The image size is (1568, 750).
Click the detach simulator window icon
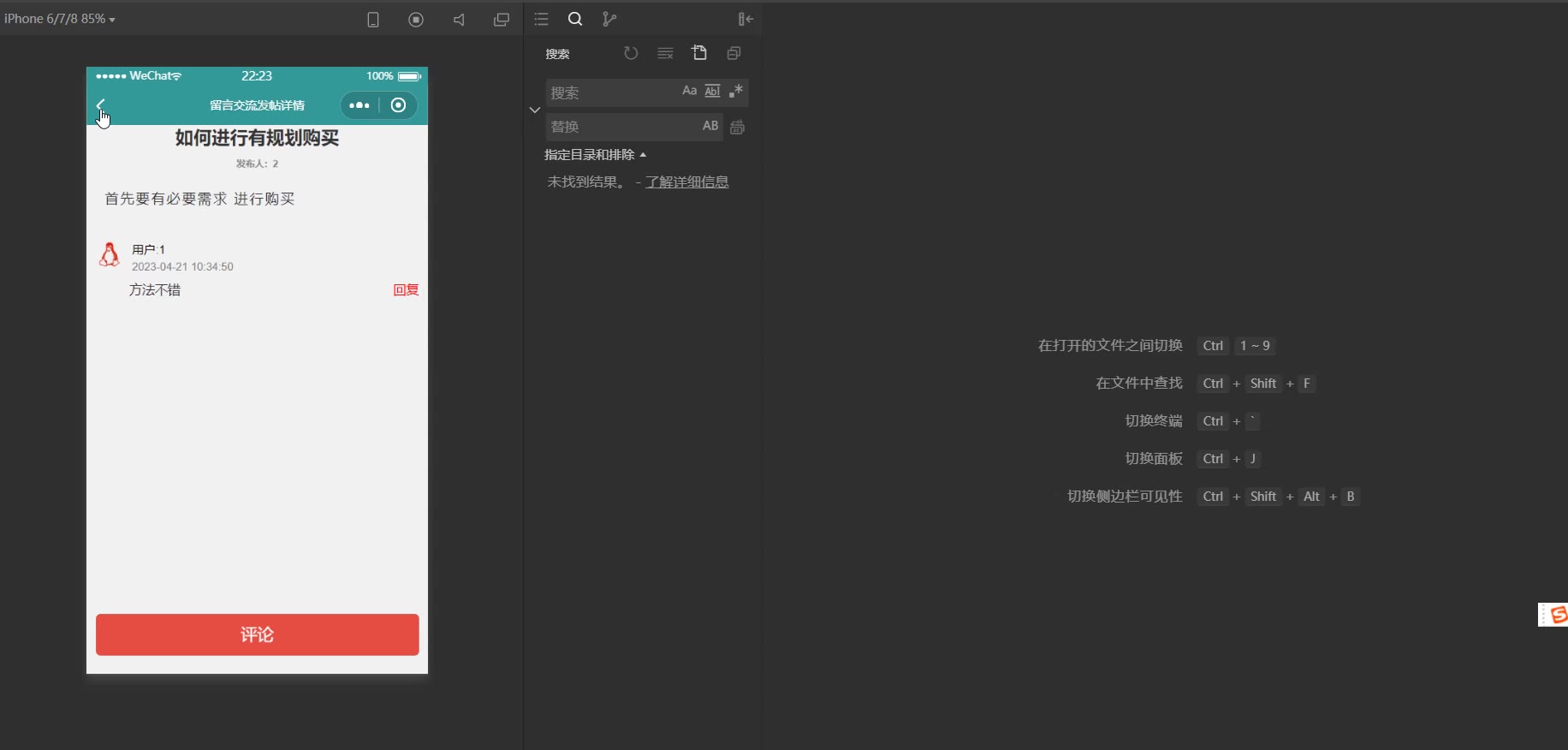(x=502, y=20)
